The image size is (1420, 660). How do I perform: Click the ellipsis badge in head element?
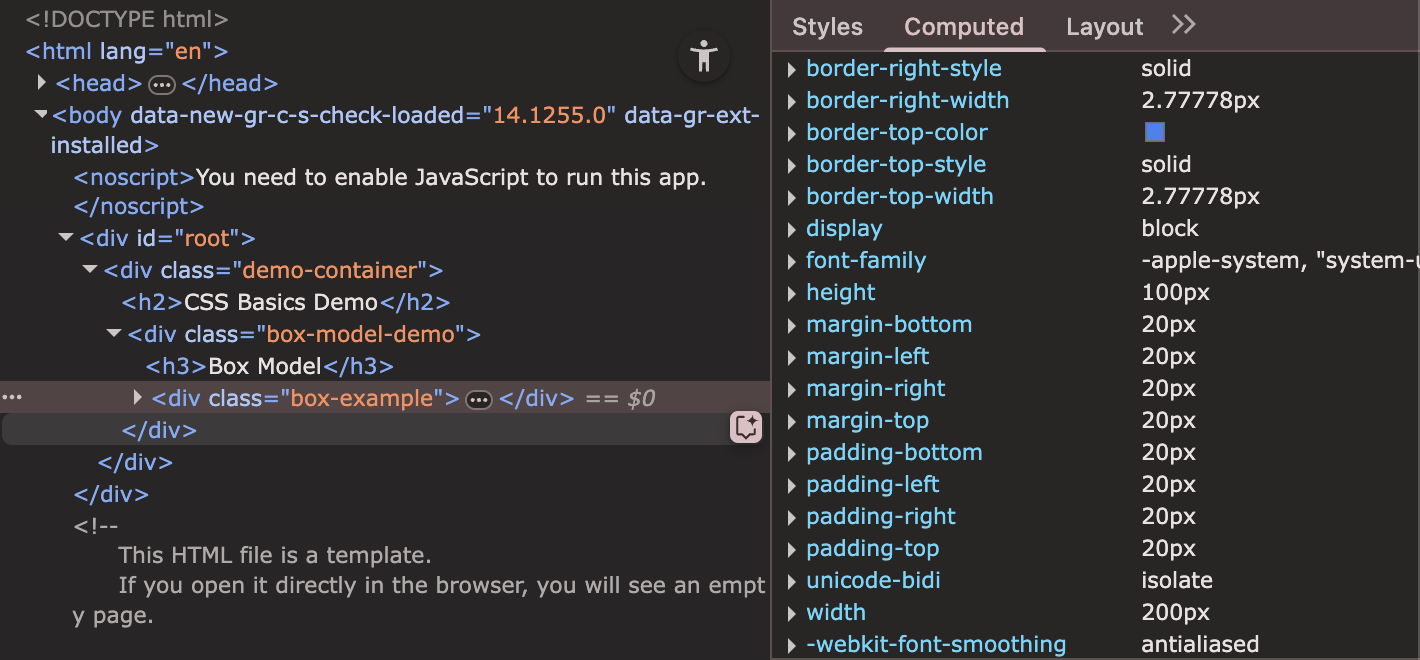point(162,85)
